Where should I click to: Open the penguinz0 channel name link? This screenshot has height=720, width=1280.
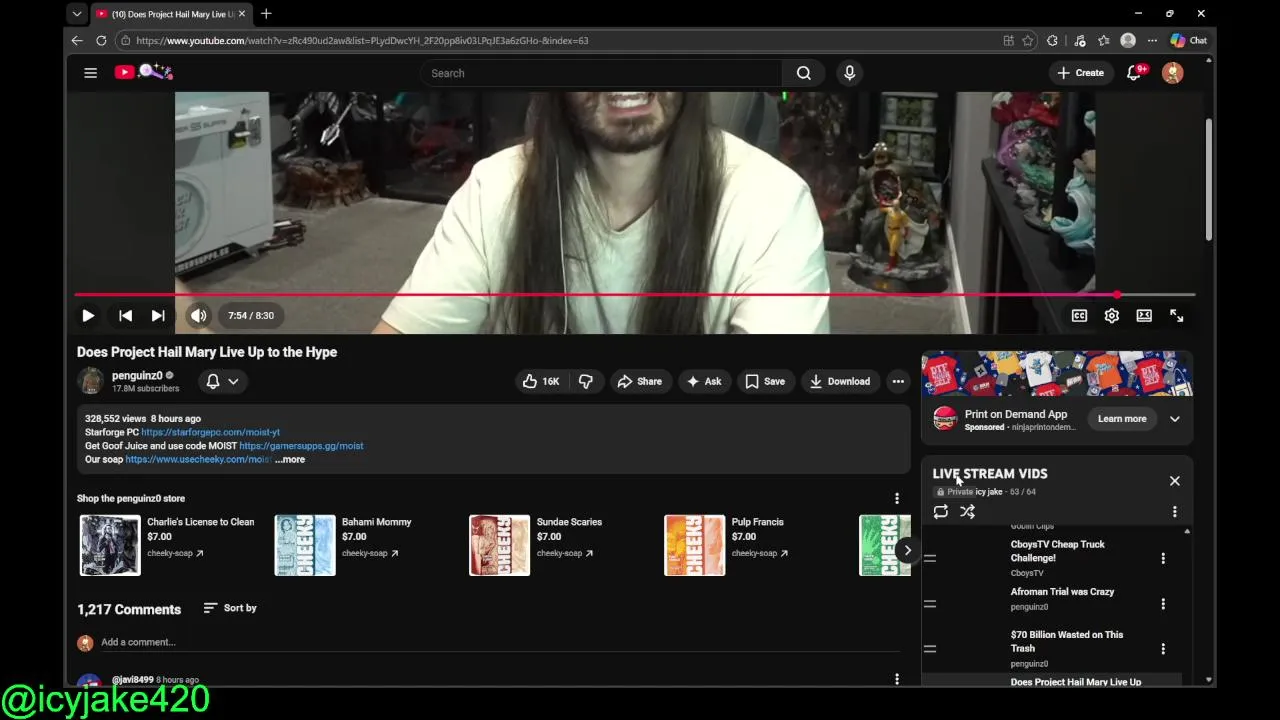(137, 376)
